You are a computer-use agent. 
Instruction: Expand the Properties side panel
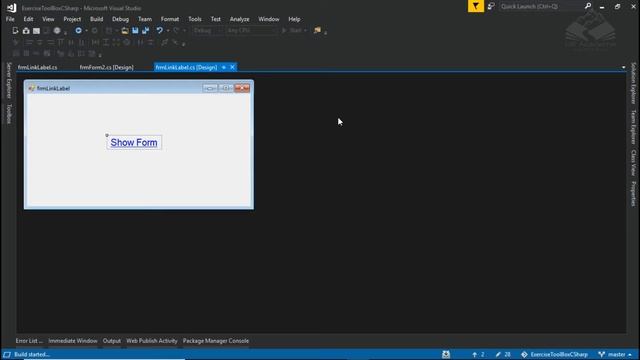pos(633,193)
